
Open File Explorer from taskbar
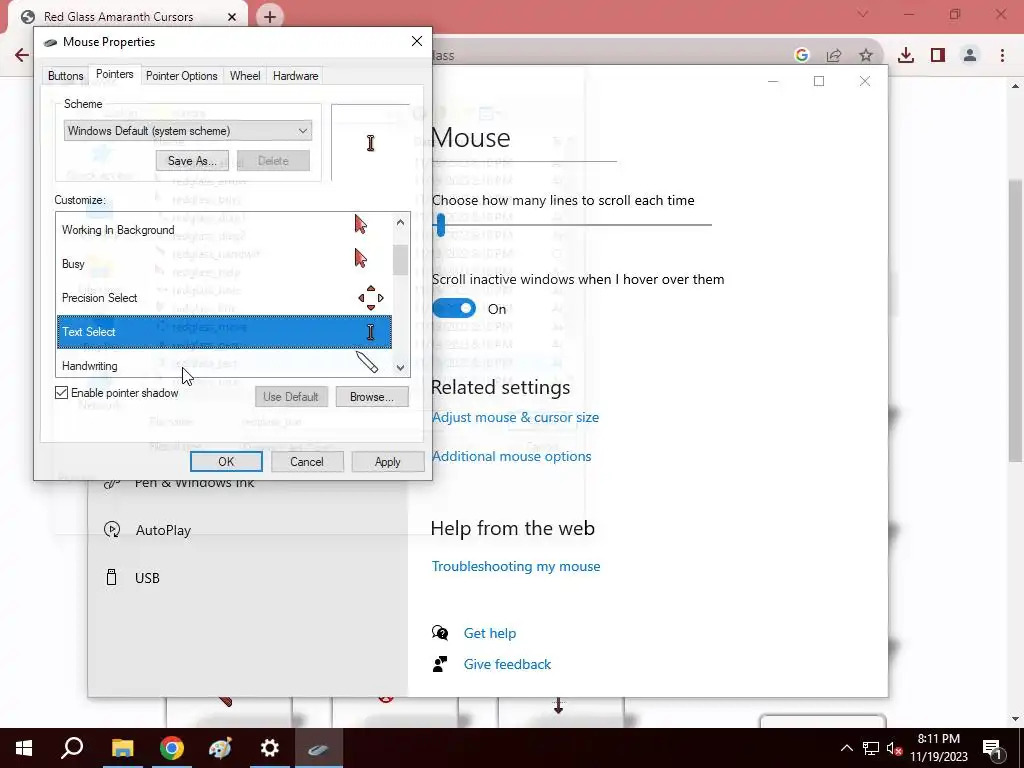pos(122,748)
